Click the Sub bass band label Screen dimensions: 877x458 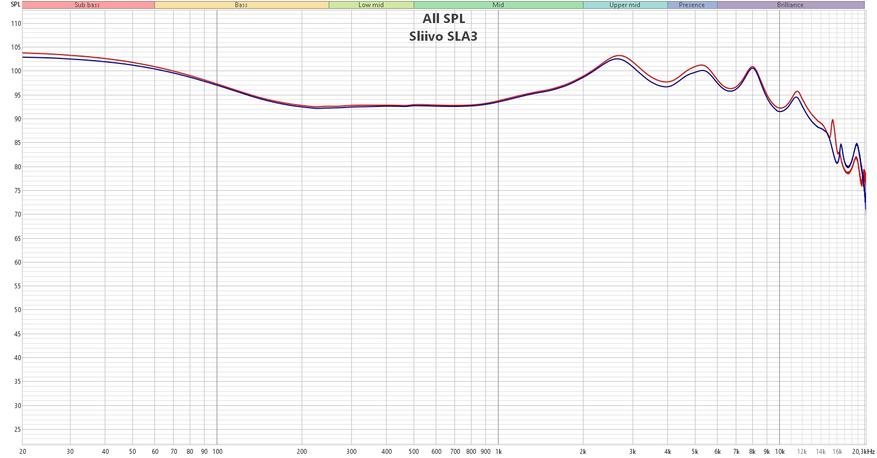click(88, 4)
